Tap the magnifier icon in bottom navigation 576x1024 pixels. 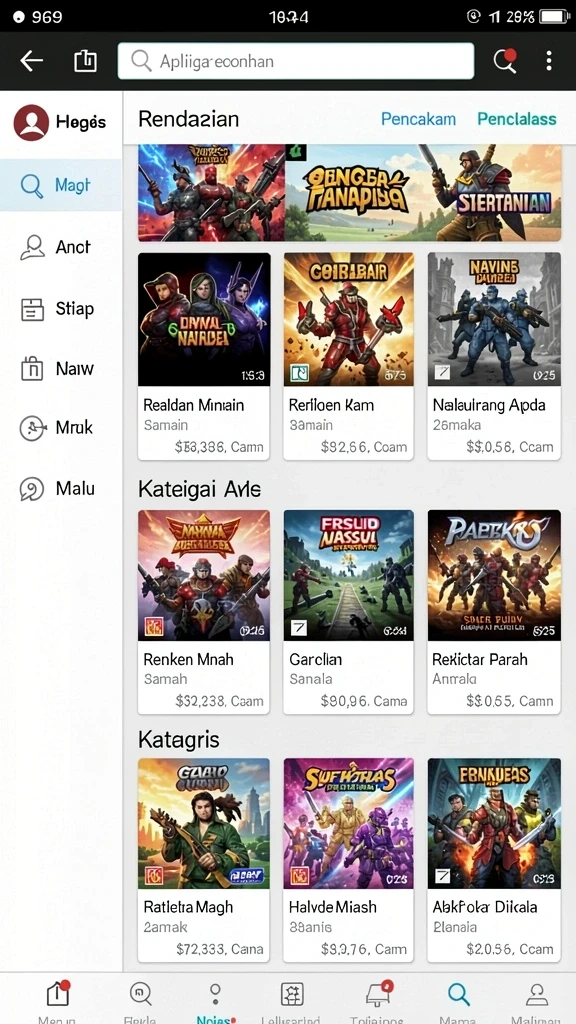pos(458,994)
